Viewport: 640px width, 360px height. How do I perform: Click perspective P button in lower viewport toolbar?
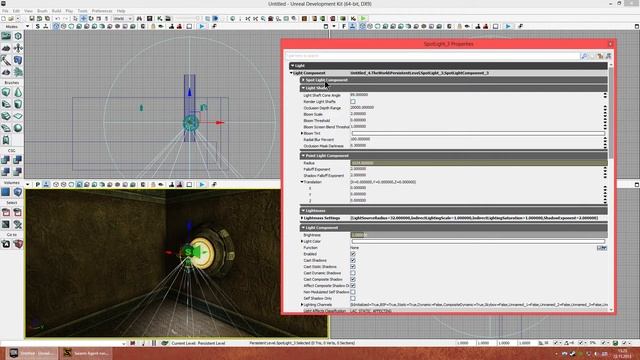[38, 184]
